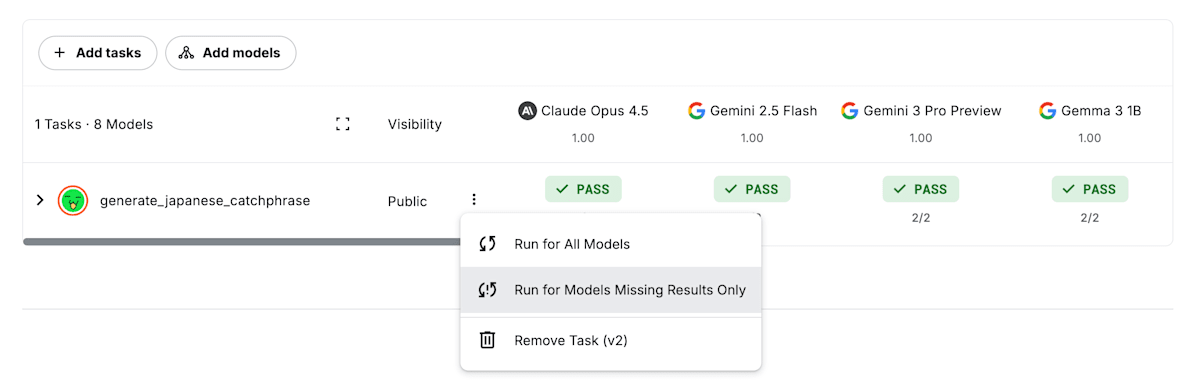
Task: Click the 1 Tasks · 8 Models summary
Action: pyautogui.click(x=94, y=124)
